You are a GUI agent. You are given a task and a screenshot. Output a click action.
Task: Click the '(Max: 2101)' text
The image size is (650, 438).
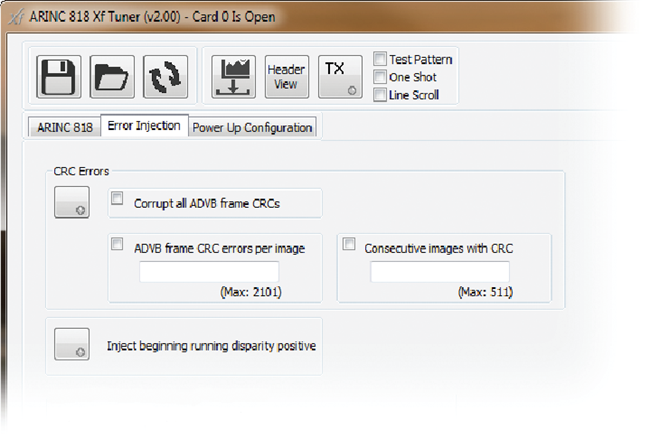251,292
